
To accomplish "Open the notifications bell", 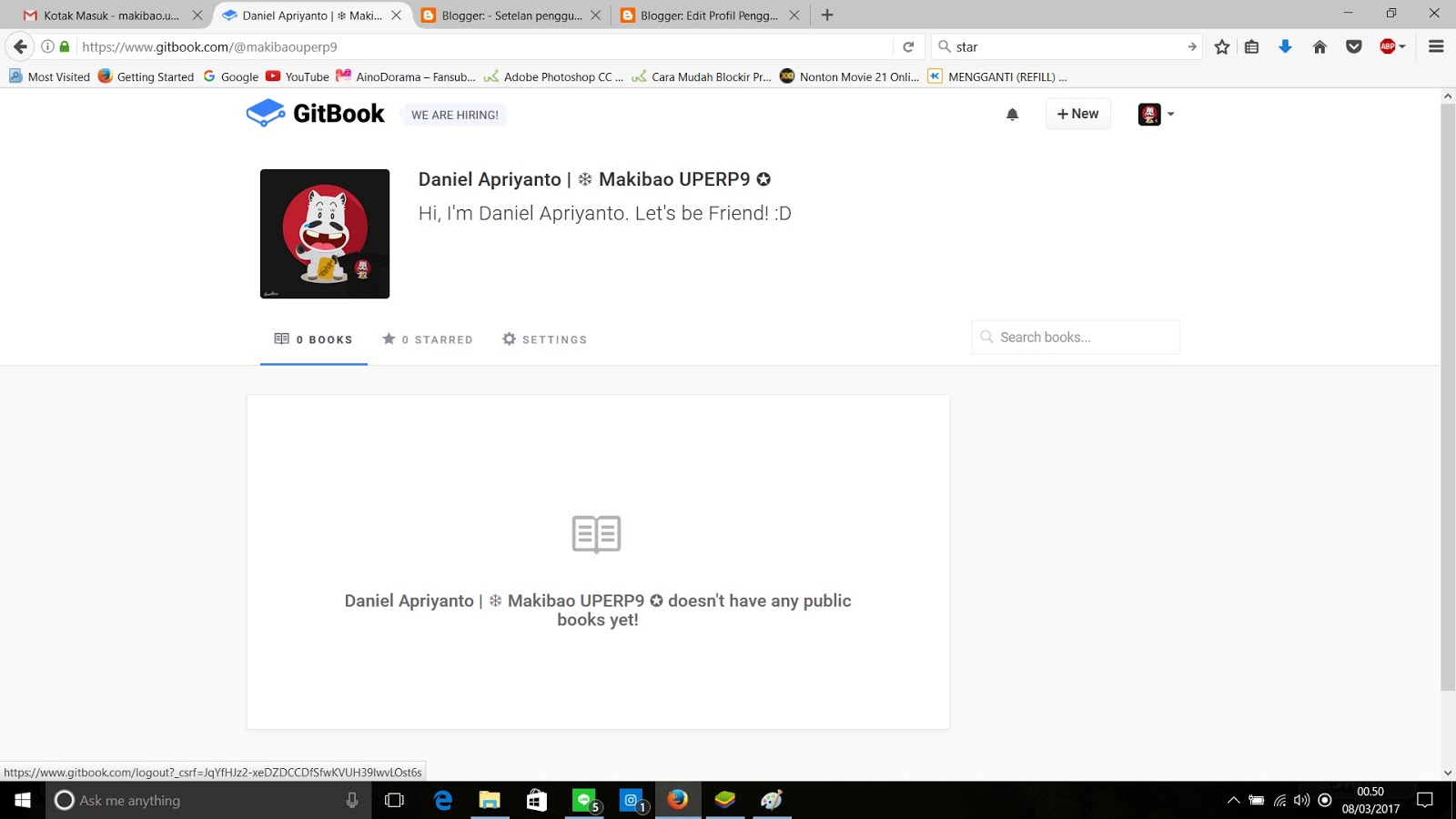I will pos(1012,115).
